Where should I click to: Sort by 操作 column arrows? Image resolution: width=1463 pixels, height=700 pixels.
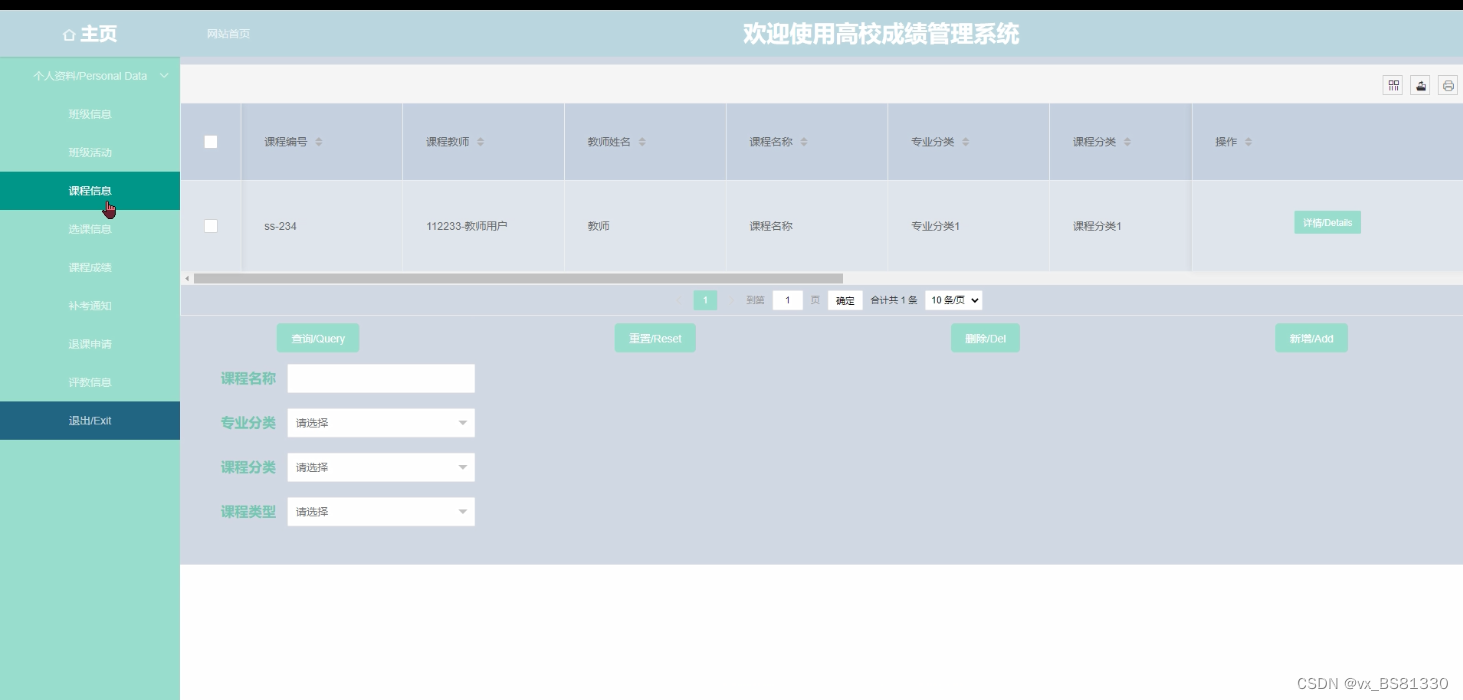point(1248,142)
